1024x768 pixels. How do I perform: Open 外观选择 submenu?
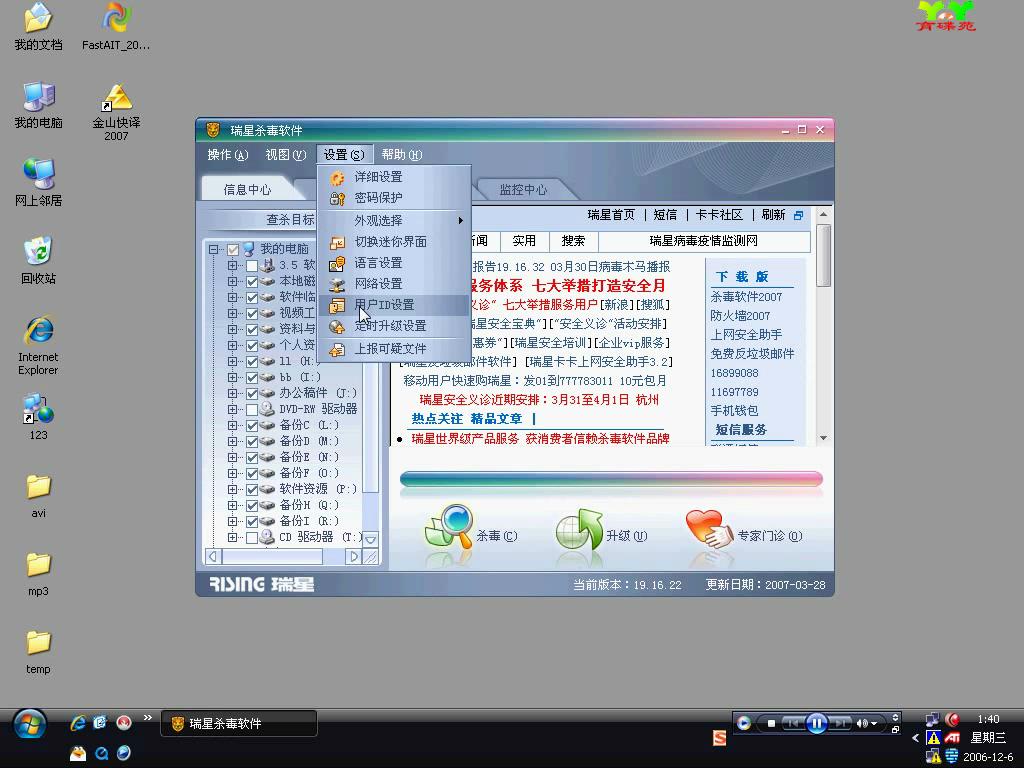(x=393, y=221)
